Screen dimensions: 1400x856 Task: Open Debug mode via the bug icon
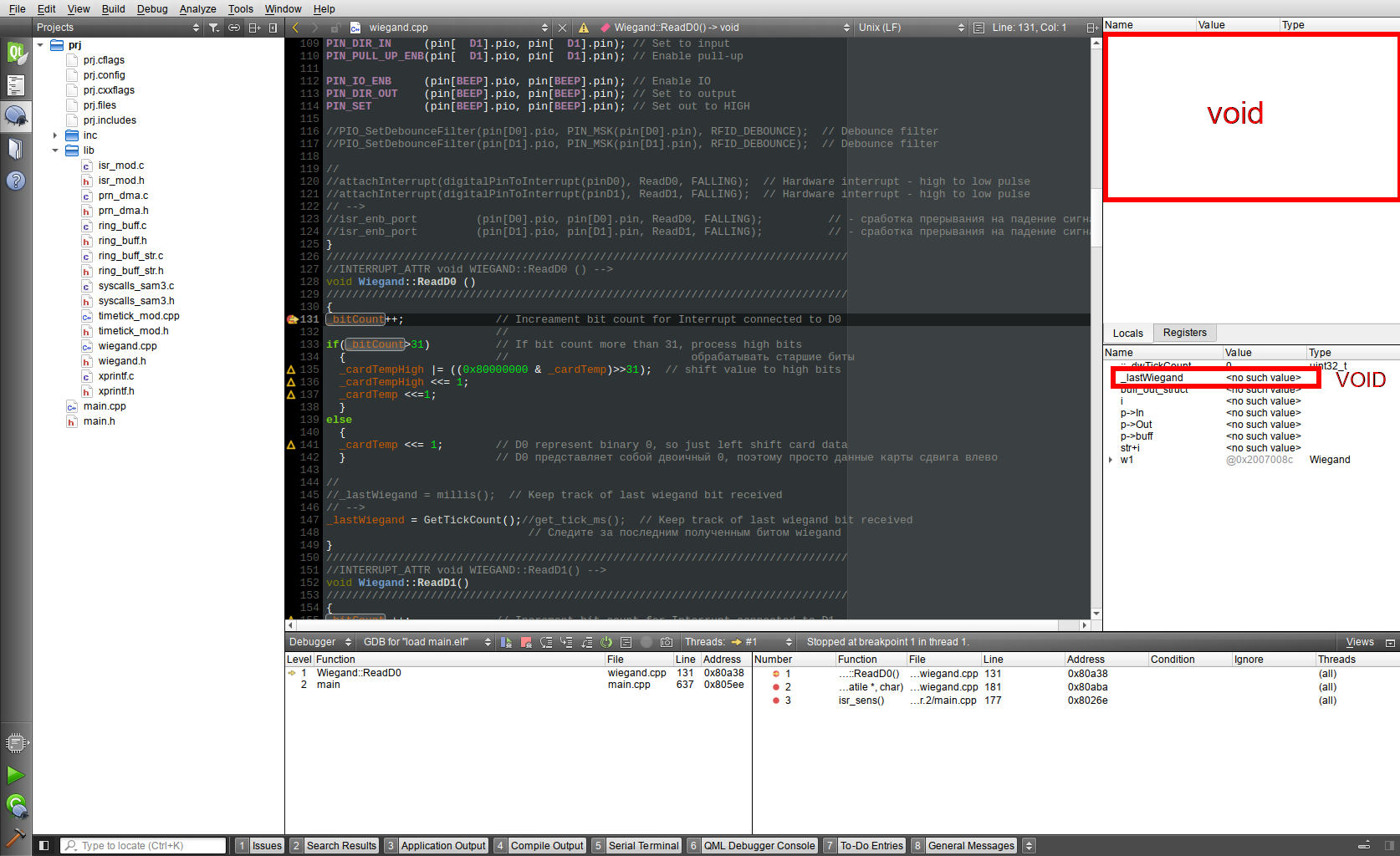tap(16, 116)
